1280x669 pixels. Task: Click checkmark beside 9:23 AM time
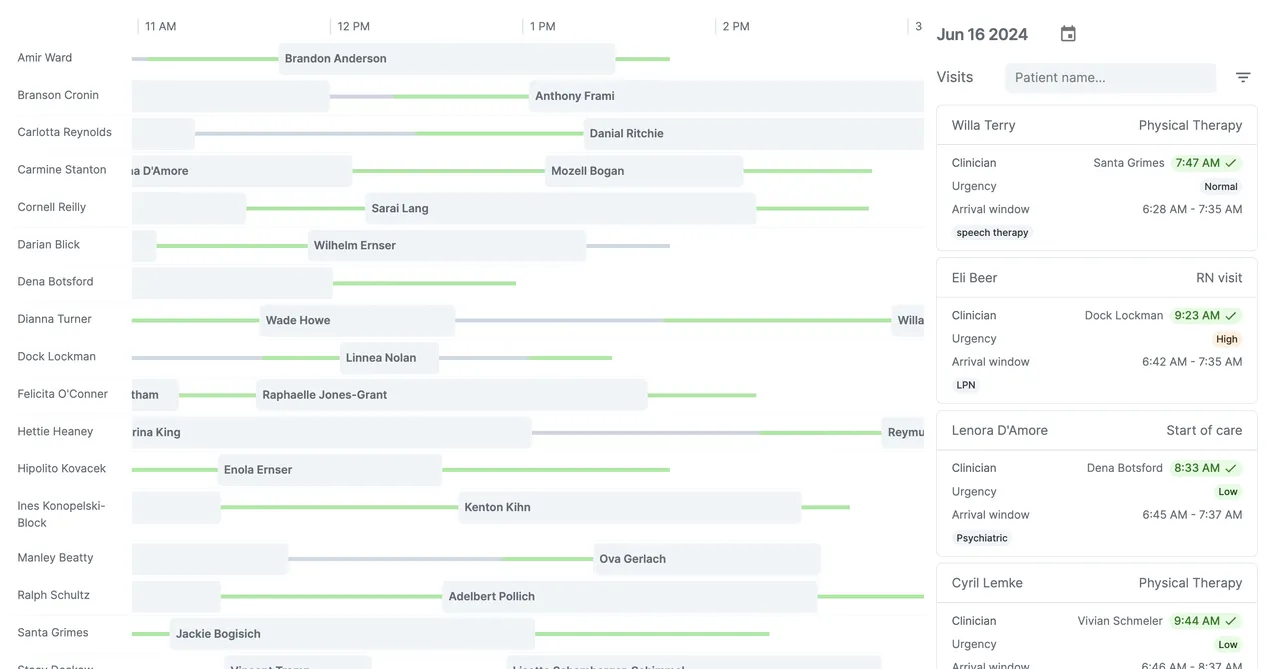tap(1231, 315)
